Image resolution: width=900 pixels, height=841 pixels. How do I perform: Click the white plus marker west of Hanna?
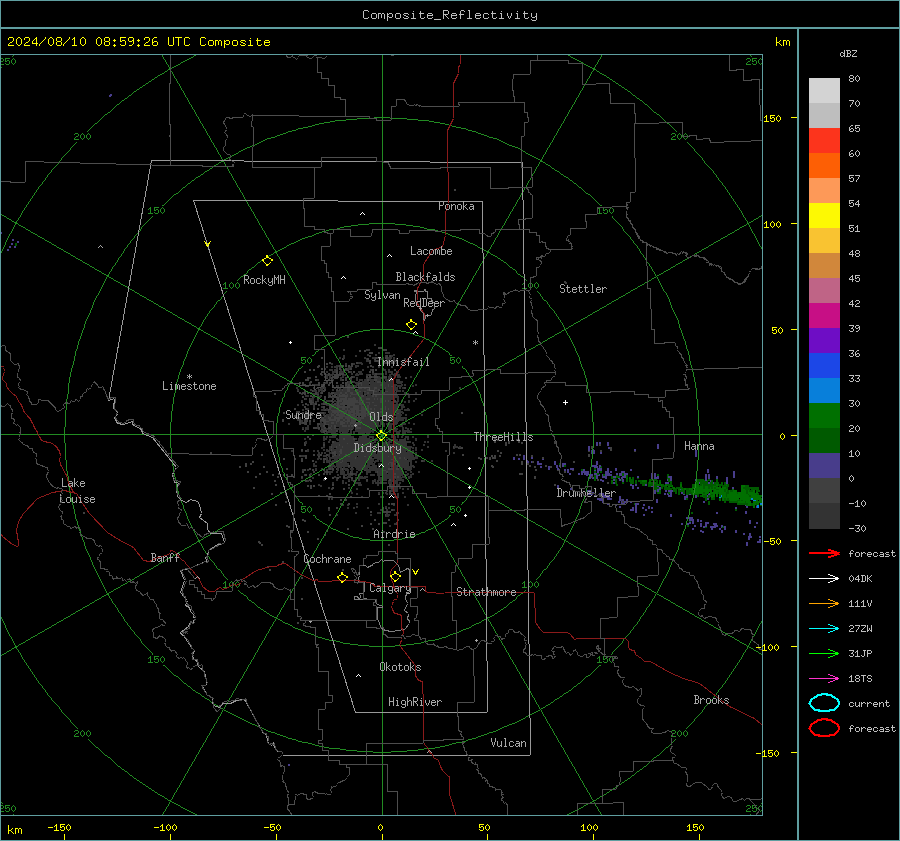[565, 402]
